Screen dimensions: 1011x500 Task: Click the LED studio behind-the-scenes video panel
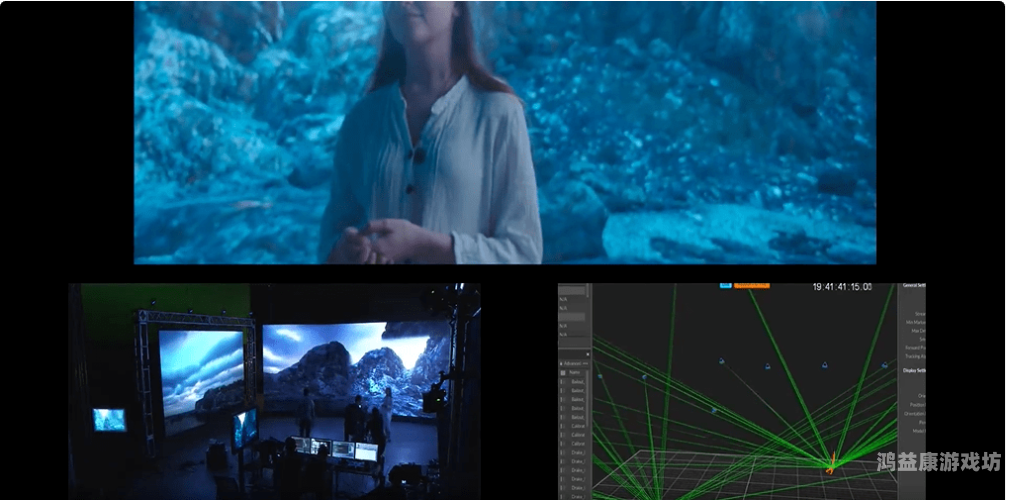(x=275, y=391)
